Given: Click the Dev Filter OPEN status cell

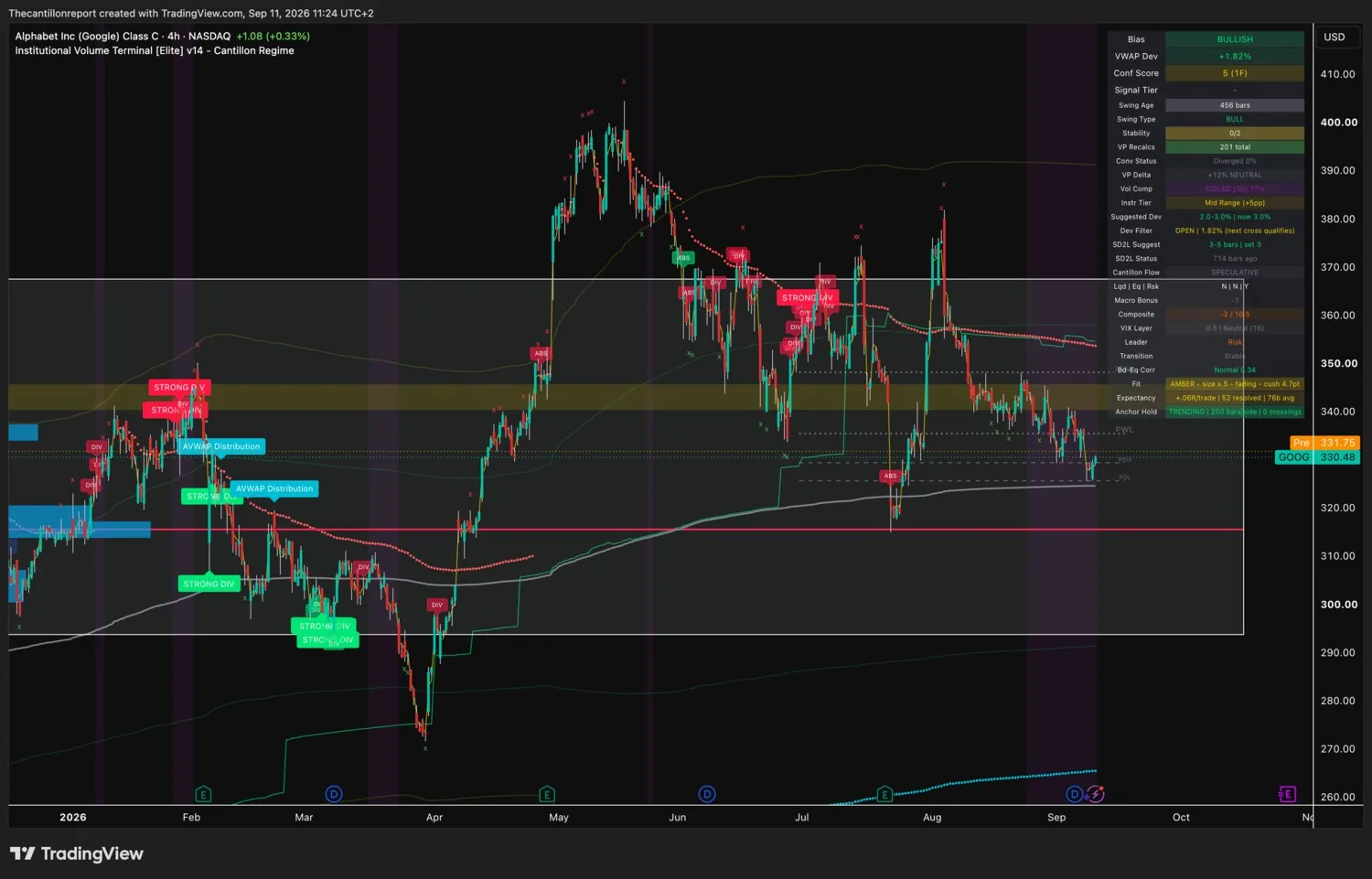Looking at the screenshot, I should tap(1235, 230).
